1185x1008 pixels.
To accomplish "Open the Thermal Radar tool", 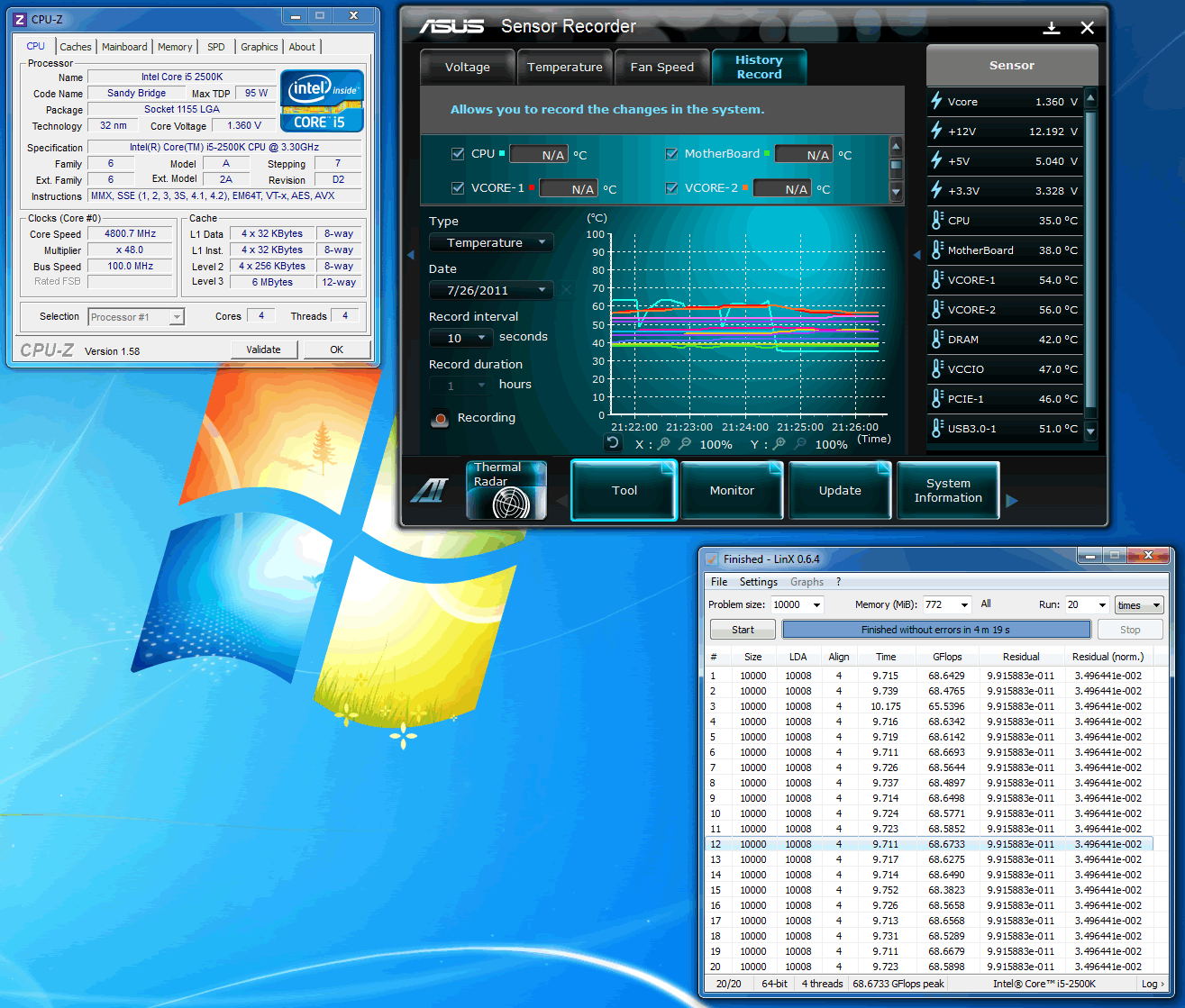I will click(x=506, y=490).
